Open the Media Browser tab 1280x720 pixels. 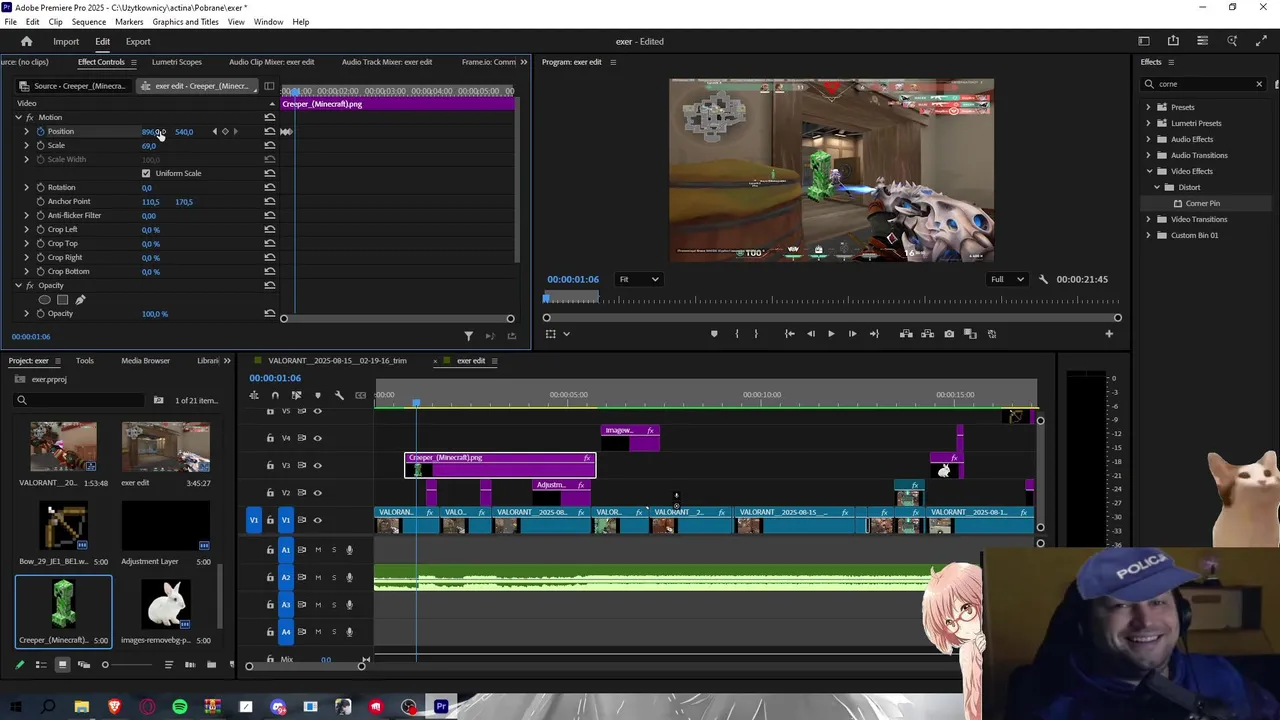[146, 361]
